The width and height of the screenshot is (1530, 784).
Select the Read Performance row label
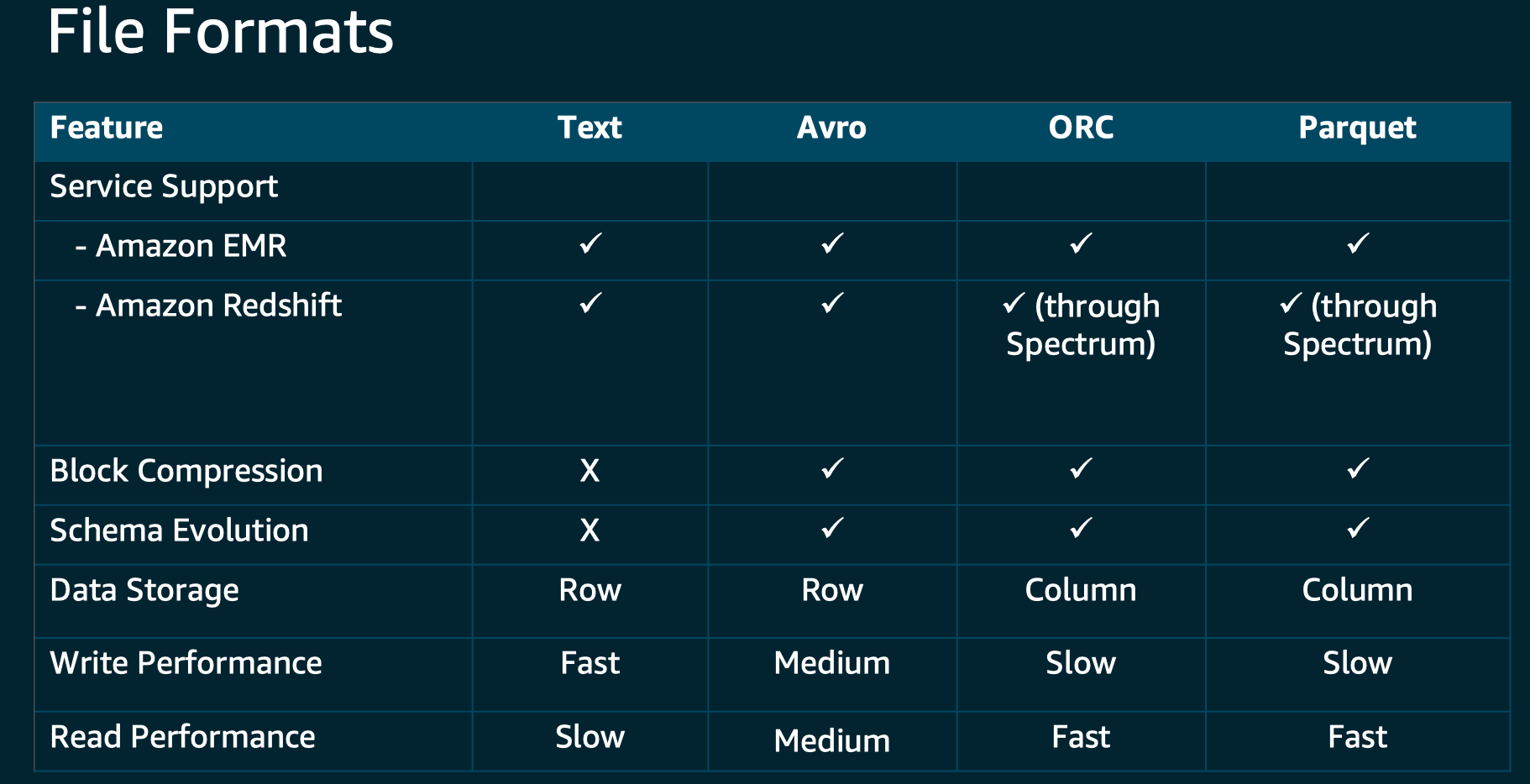point(182,737)
